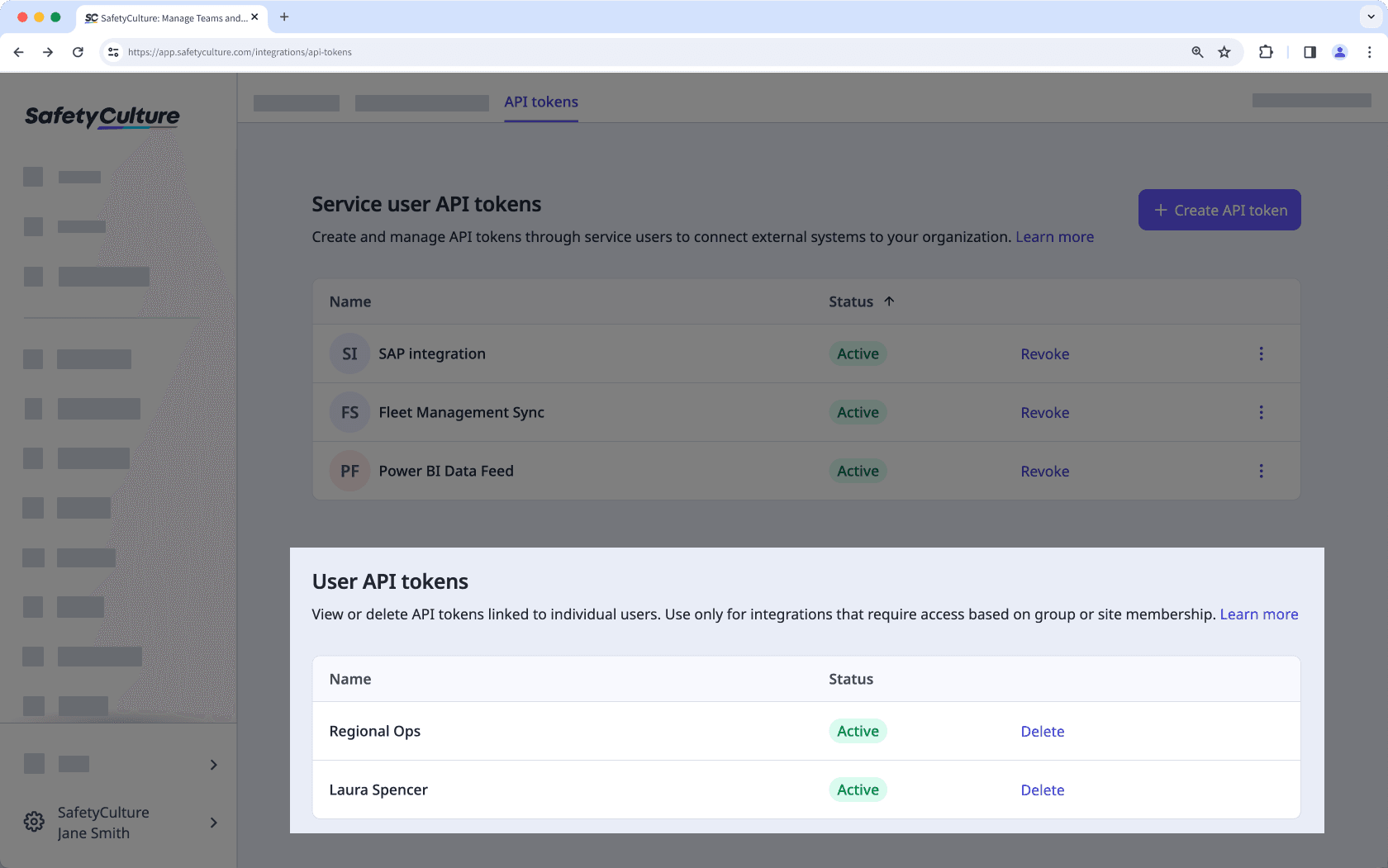Click the SI avatar for SAP integration

(349, 353)
